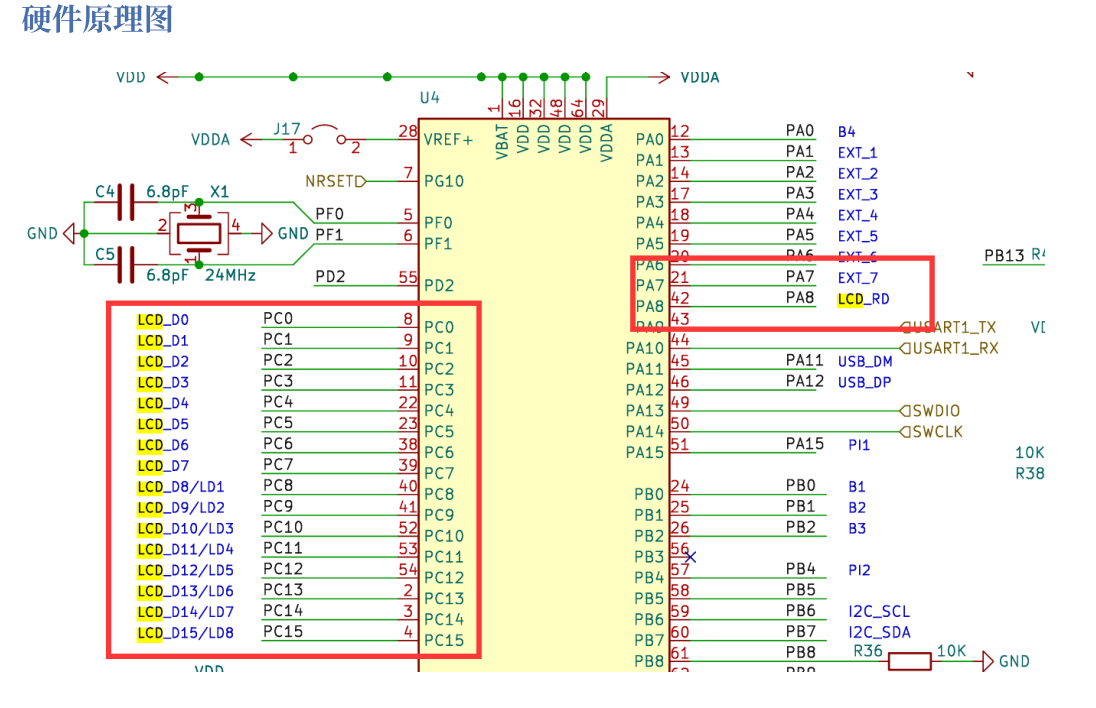Click the I2C_SCL net label
This screenshot has height=708, width=1096.
[879, 612]
